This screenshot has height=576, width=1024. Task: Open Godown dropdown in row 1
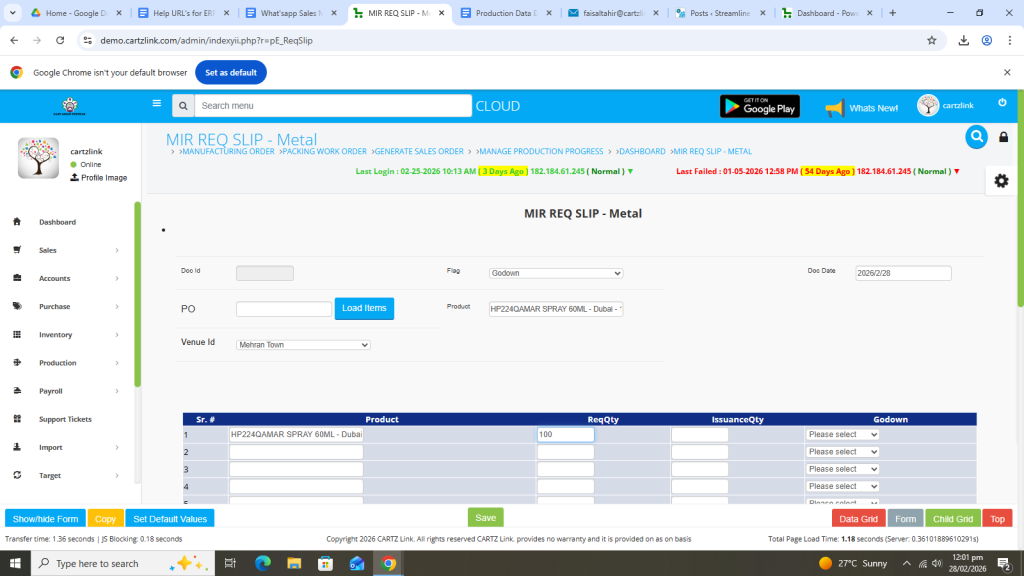[x=842, y=435]
